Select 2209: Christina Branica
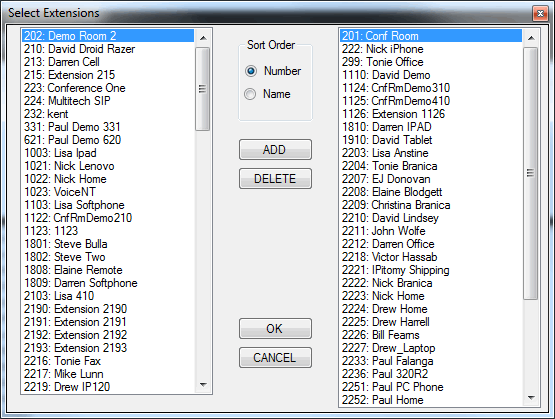 tap(431, 205)
